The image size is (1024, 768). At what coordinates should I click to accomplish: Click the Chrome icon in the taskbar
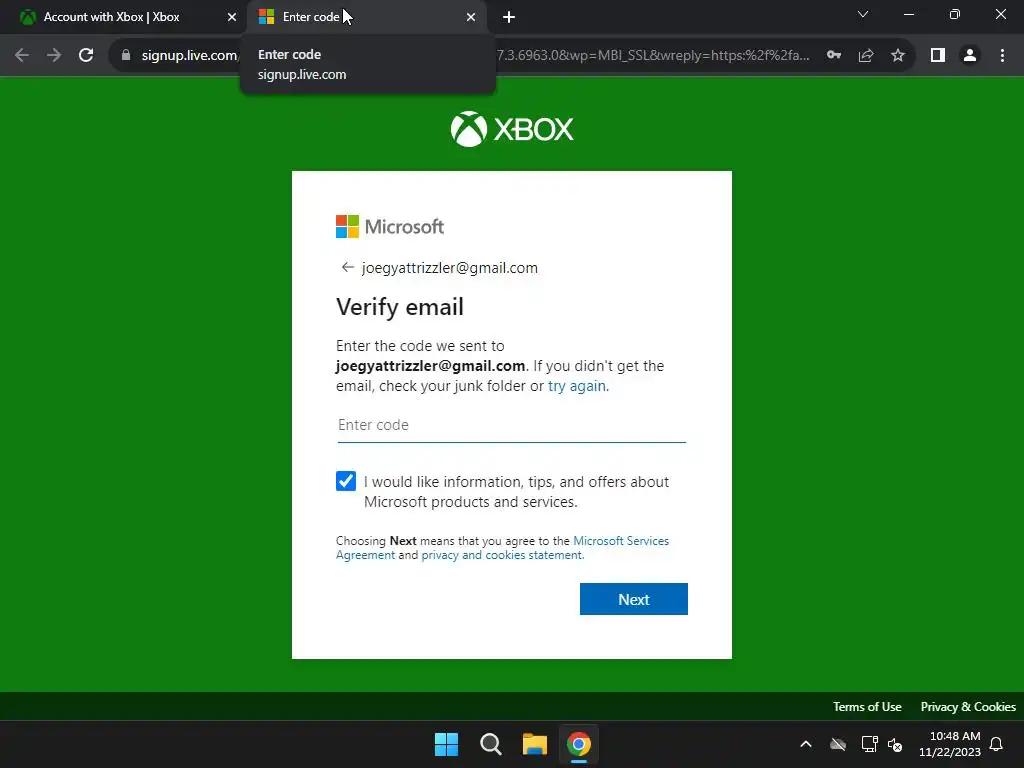click(x=579, y=744)
